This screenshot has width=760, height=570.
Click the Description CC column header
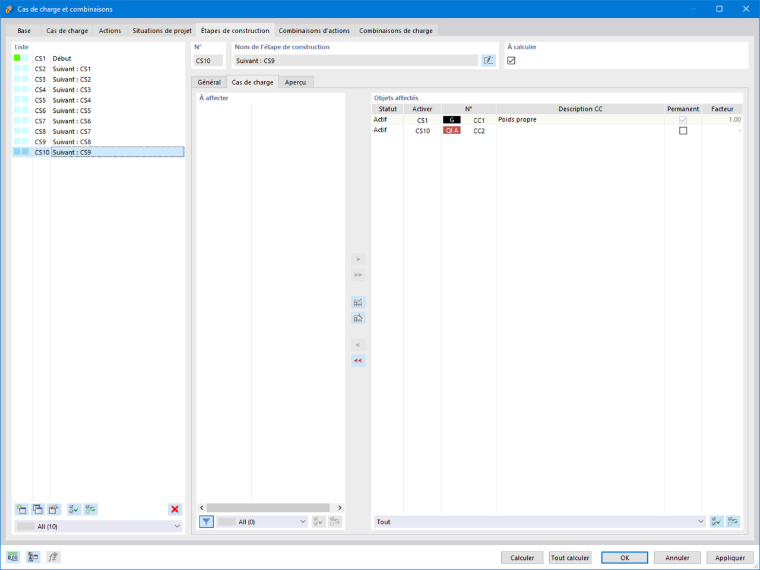[580, 109]
